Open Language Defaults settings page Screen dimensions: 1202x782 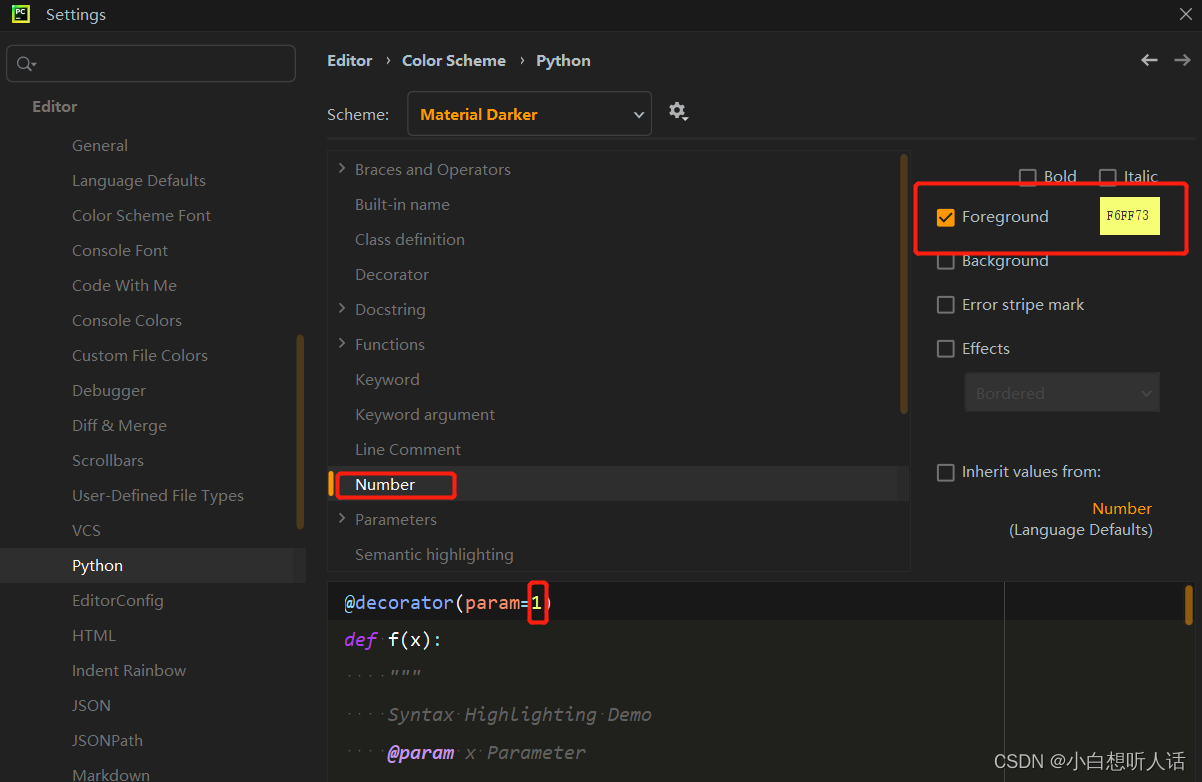click(x=139, y=180)
